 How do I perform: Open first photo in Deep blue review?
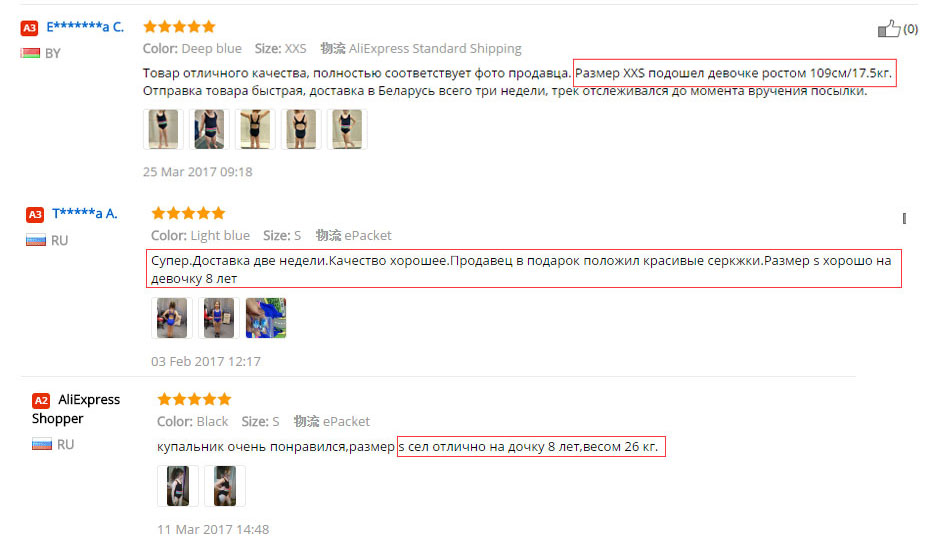point(163,129)
